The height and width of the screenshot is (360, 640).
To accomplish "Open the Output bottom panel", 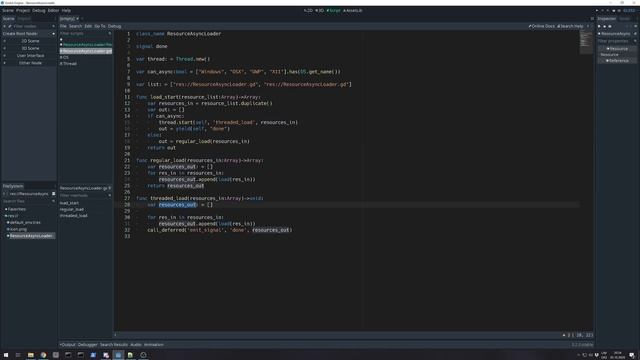I will (68, 345).
